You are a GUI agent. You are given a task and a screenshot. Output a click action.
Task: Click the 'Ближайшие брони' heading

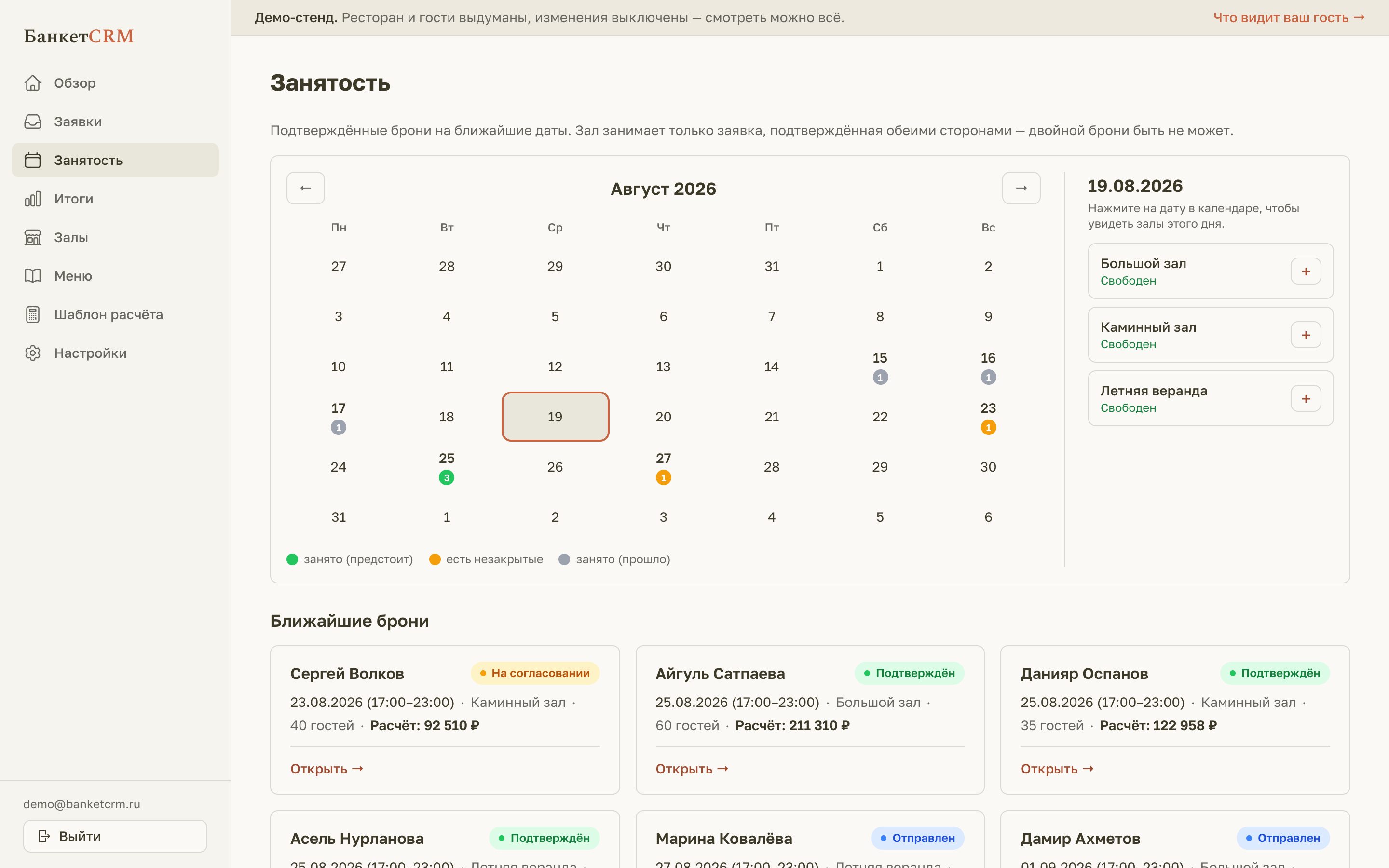[x=350, y=621]
